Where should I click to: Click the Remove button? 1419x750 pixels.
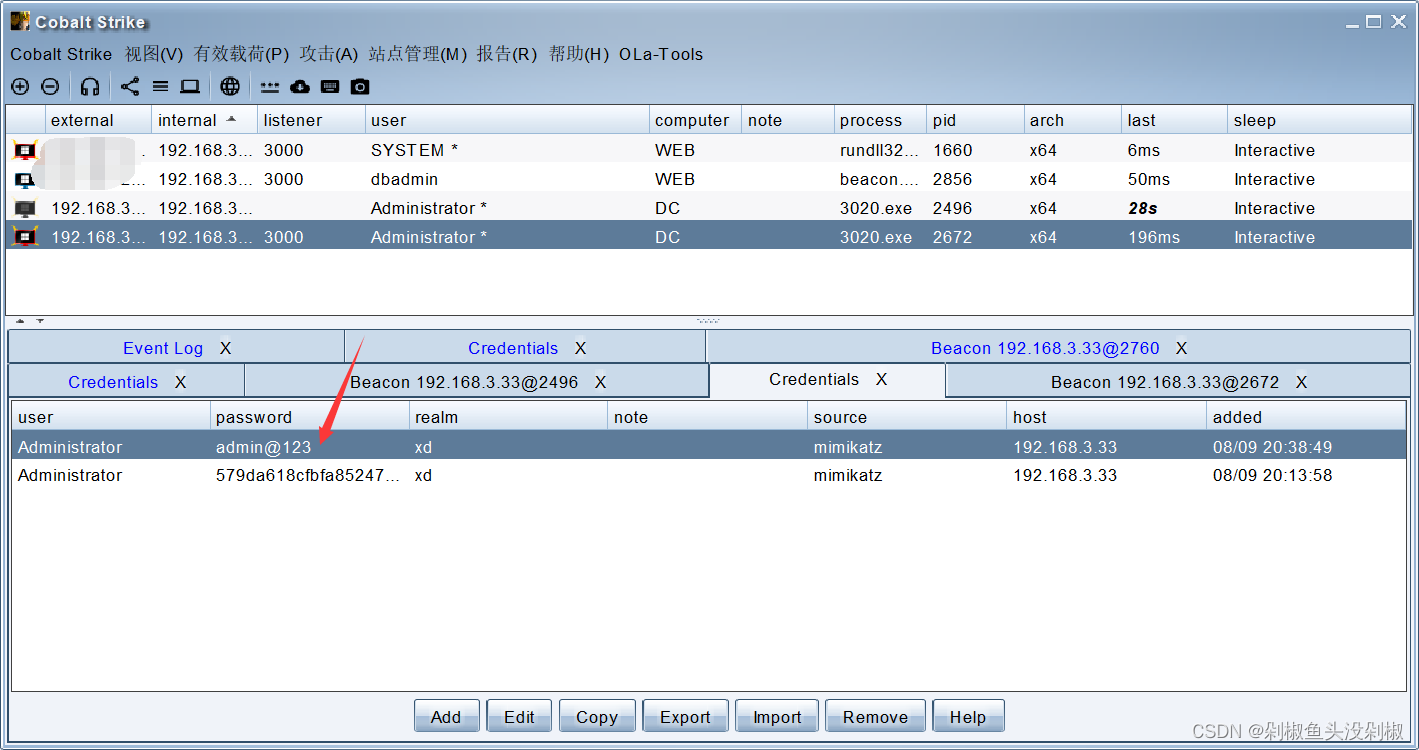(875, 716)
